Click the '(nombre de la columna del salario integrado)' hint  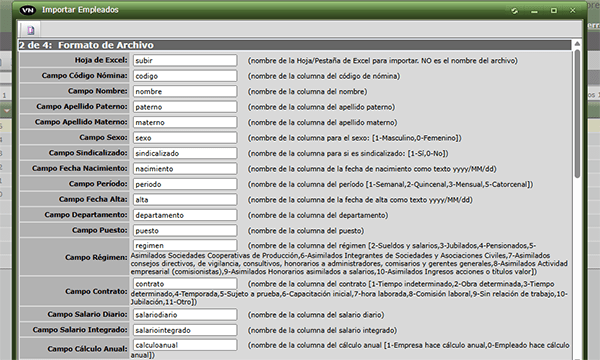(322, 330)
